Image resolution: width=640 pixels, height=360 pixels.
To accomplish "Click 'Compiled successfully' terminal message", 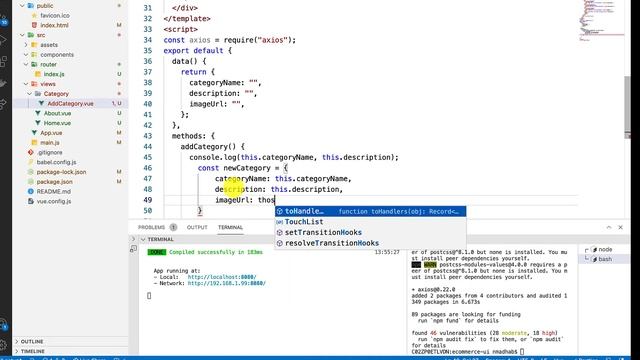I will (216, 252).
